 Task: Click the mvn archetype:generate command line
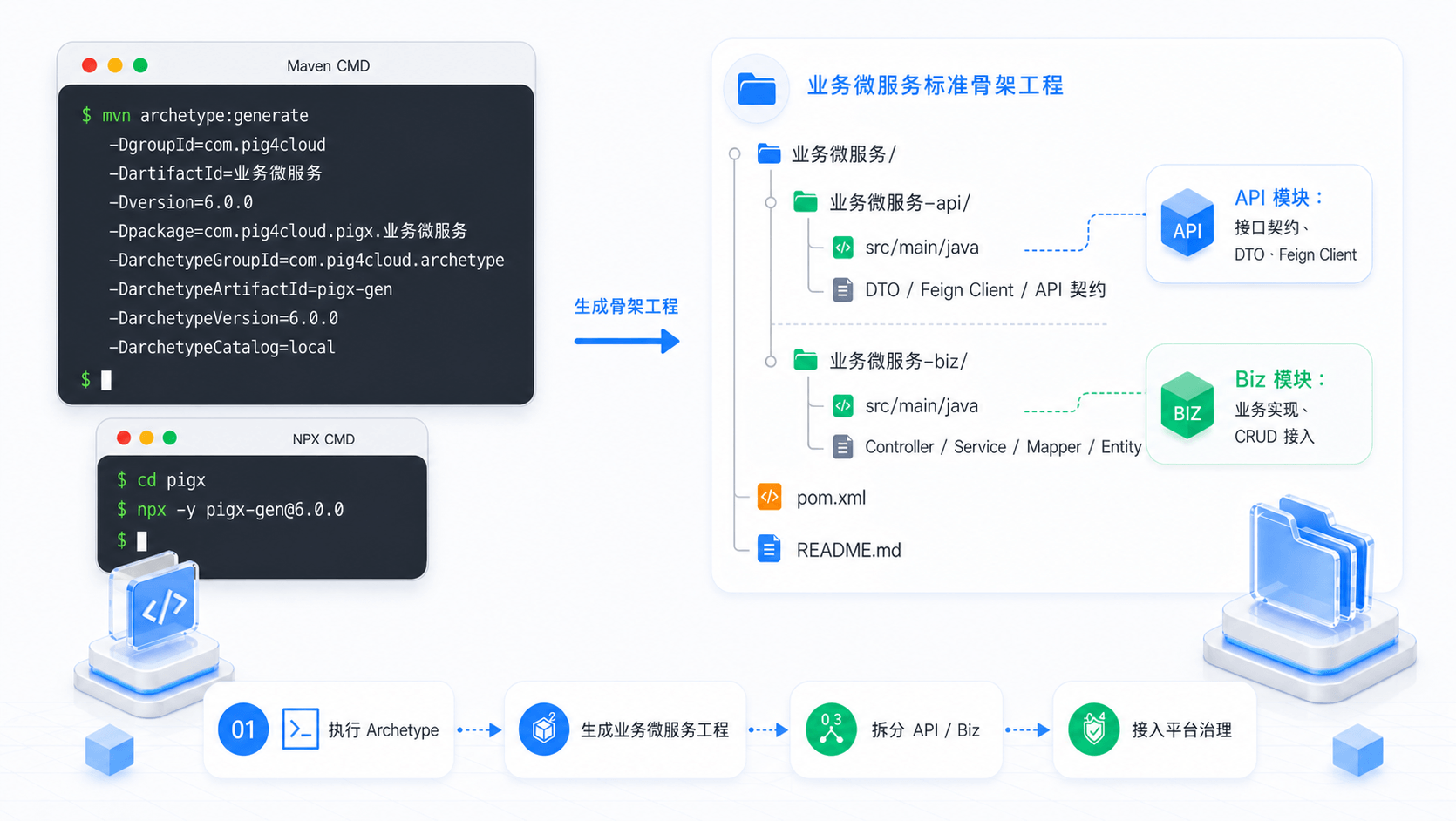coord(195,115)
